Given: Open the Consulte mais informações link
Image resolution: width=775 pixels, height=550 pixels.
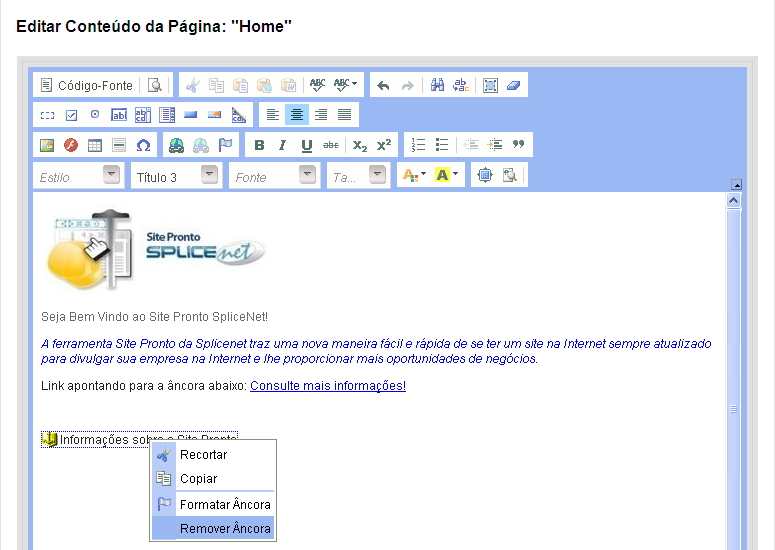Looking at the screenshot, I should tap(328, 386).
